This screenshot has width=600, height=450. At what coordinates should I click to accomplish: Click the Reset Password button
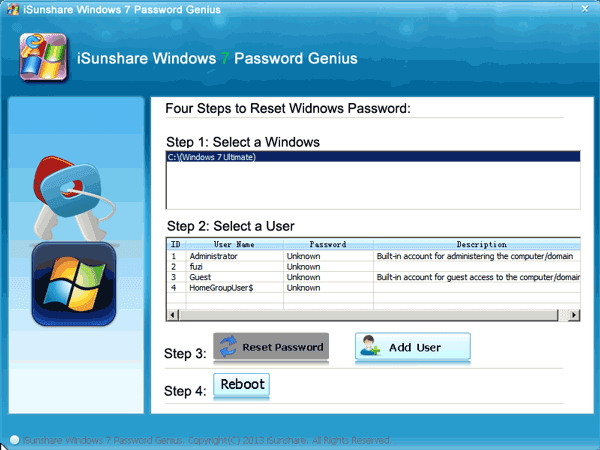pyautogui.click(x=271, y=347)
